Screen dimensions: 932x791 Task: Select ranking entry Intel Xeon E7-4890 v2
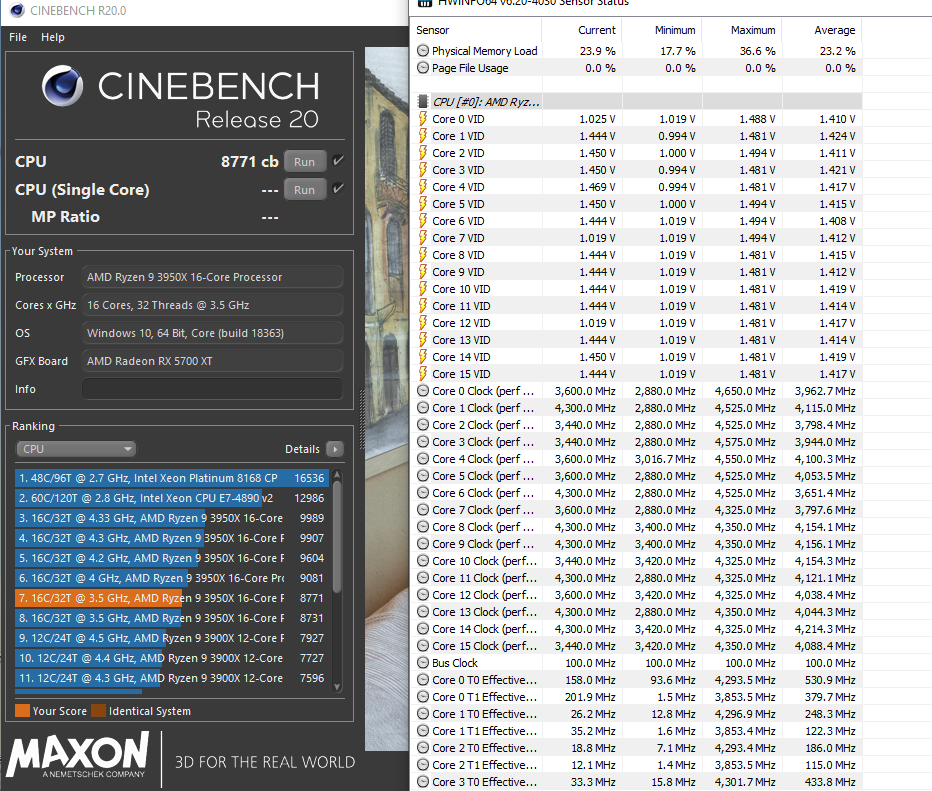(172, 498)
